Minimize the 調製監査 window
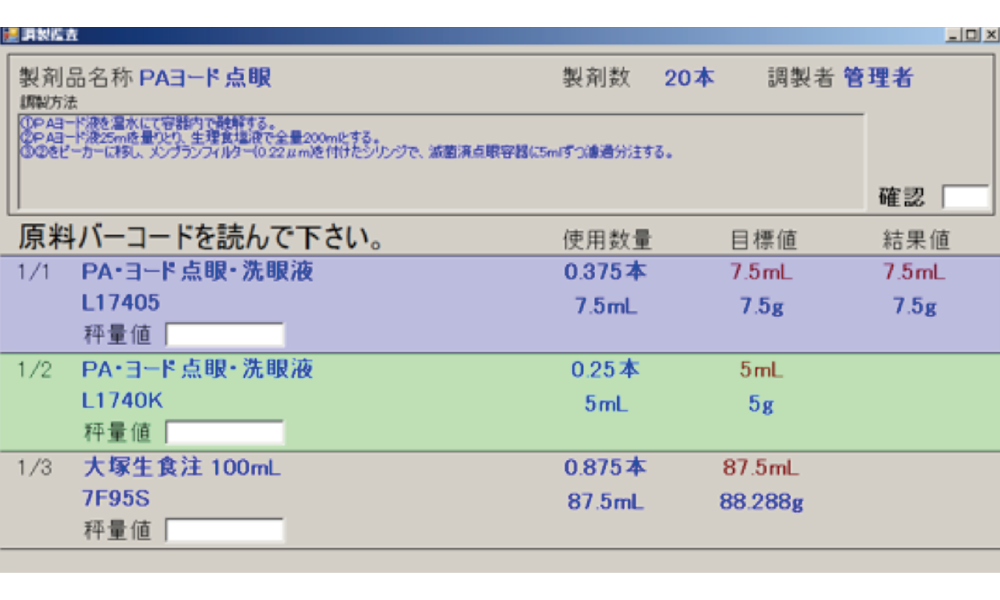The width and height of the screenshot is (1000, 600). coord(953,34)
